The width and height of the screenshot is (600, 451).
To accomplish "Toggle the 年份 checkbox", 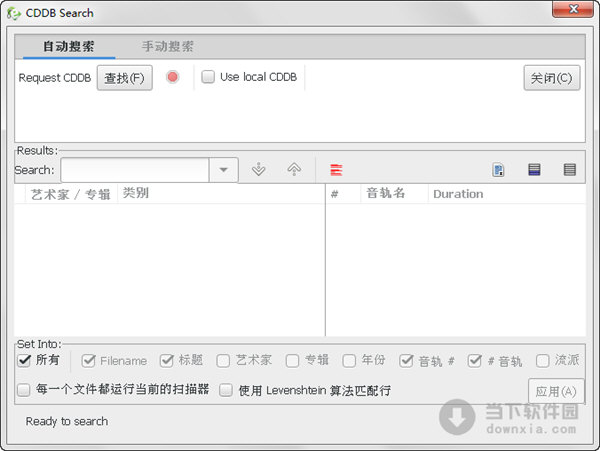I will (x=349, y=360).
